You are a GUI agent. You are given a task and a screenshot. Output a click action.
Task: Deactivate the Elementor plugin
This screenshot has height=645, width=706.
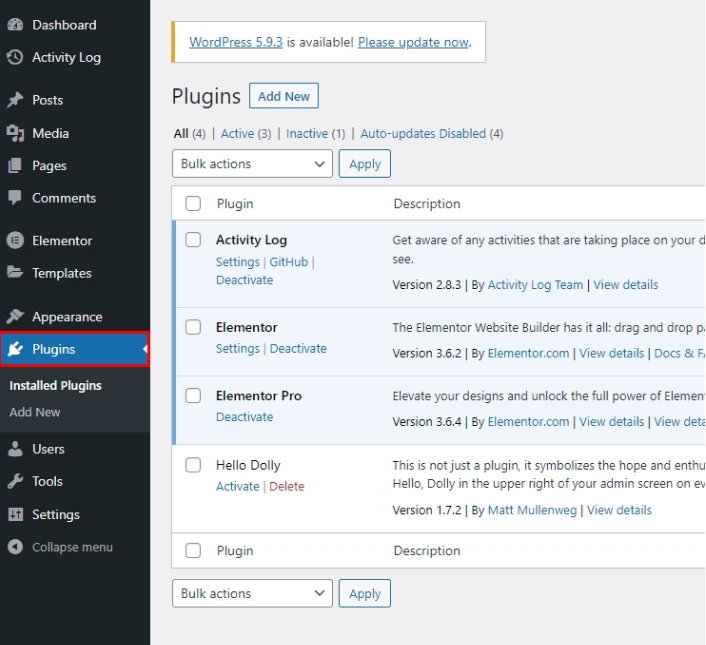pos(298,348)
